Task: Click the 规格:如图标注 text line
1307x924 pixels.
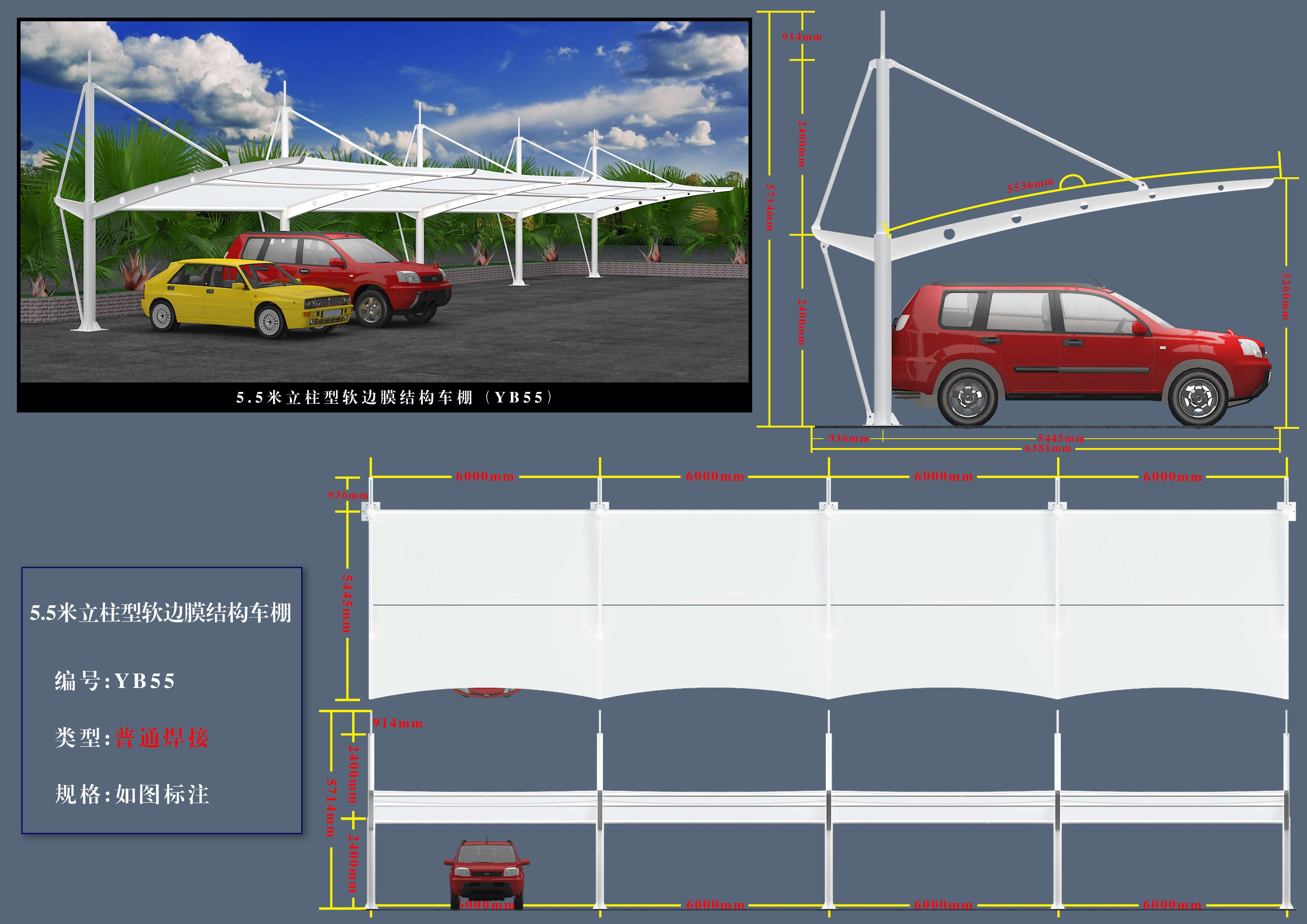Action: (131, 794)
